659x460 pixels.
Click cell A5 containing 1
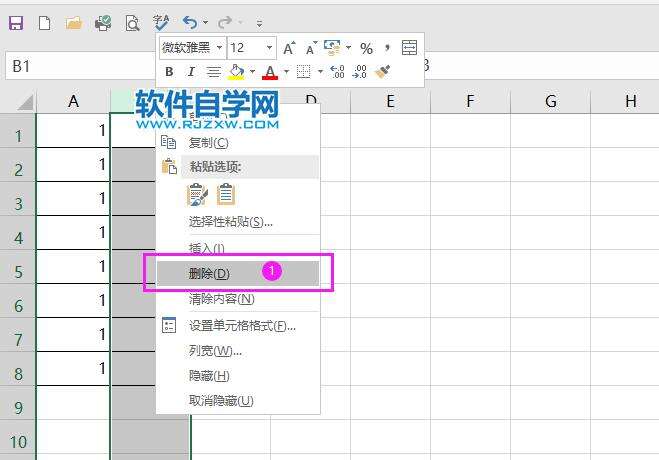click(74, 267)
